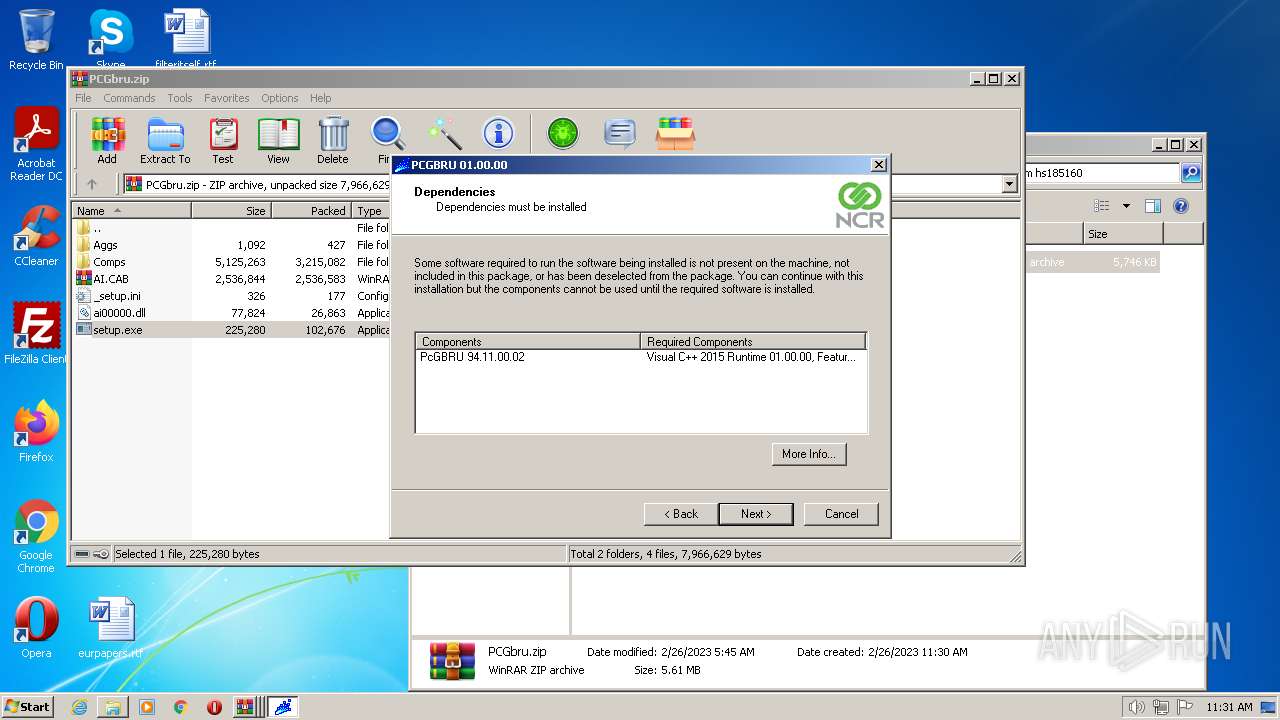Select the Comps folder row
The height and width of the screenshot is (720, 1280).
pos(231,262)
